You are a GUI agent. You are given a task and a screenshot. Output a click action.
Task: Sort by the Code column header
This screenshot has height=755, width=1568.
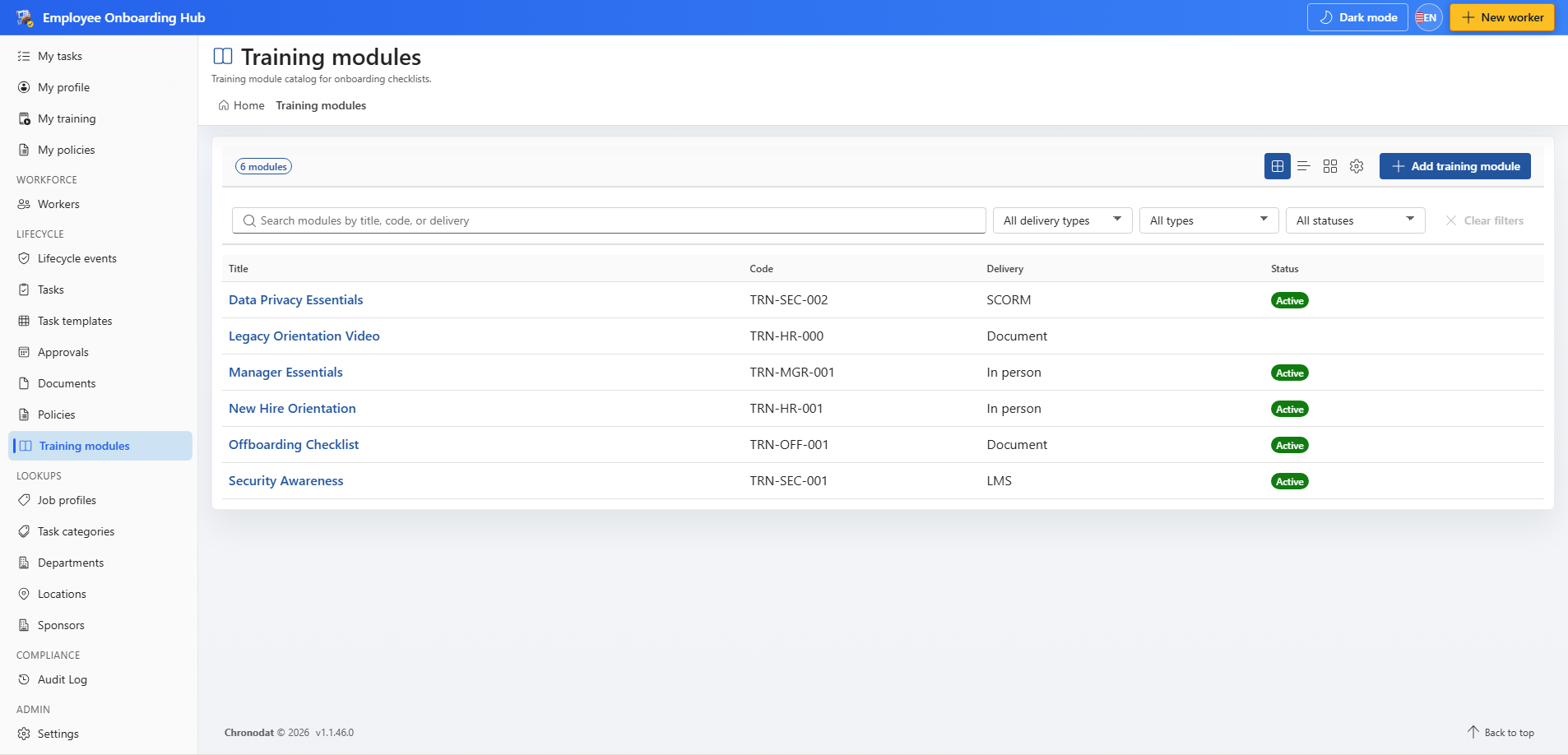point(762,269)
